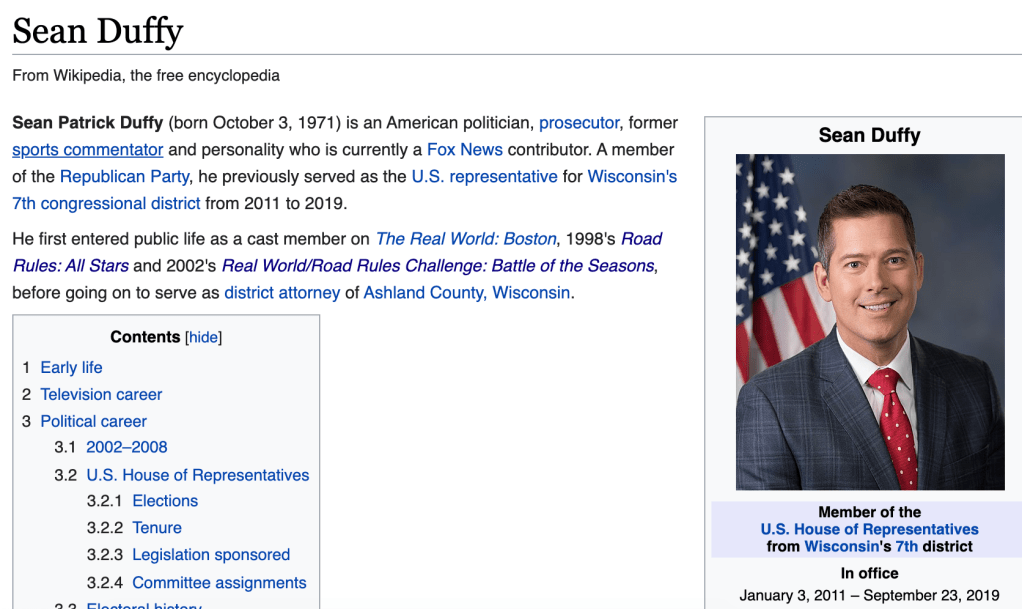Open the prosecutor link

pos(579,123)
